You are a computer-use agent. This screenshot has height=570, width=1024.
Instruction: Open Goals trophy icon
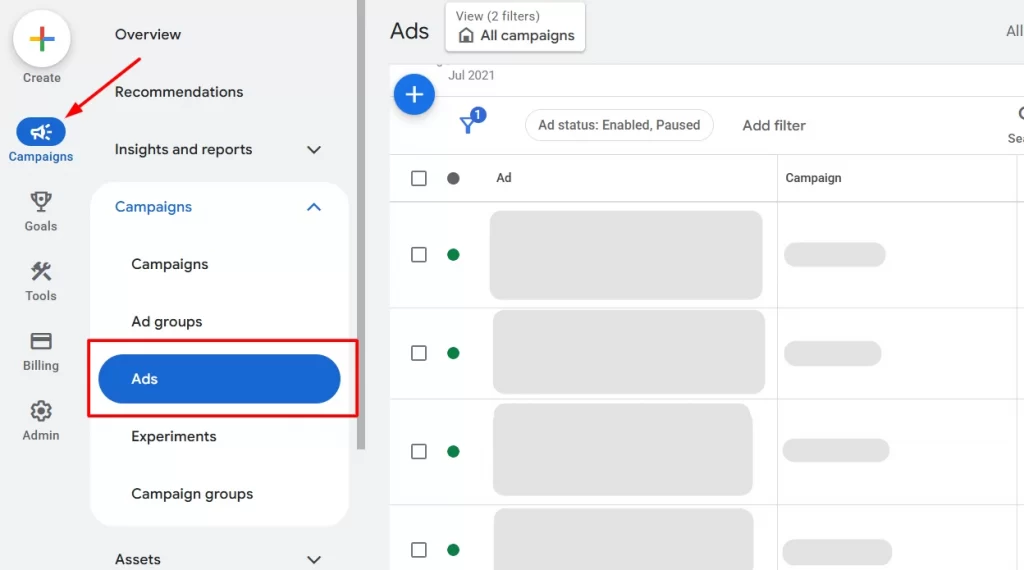pos(41,202)
